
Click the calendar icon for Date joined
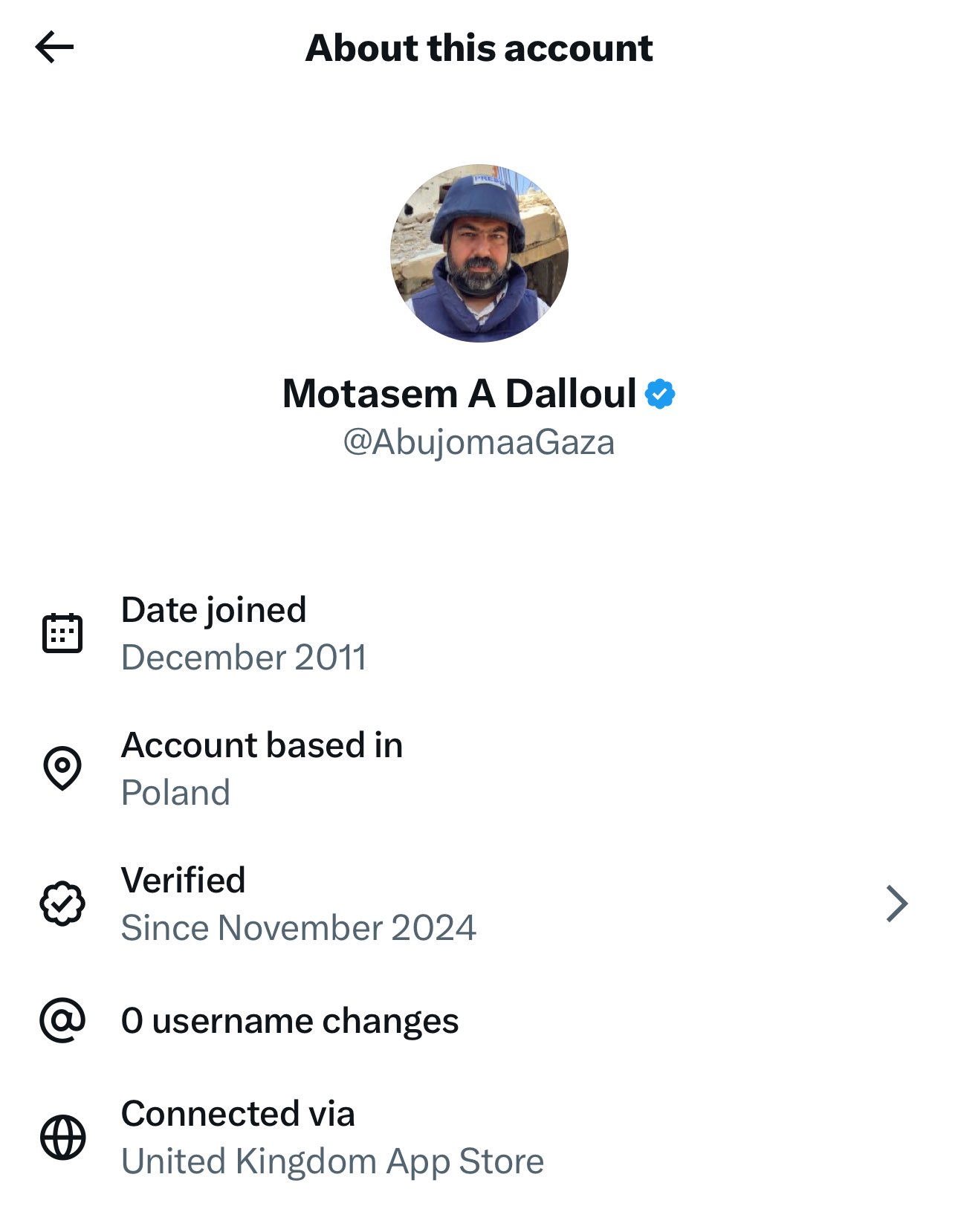pos(62,633)
